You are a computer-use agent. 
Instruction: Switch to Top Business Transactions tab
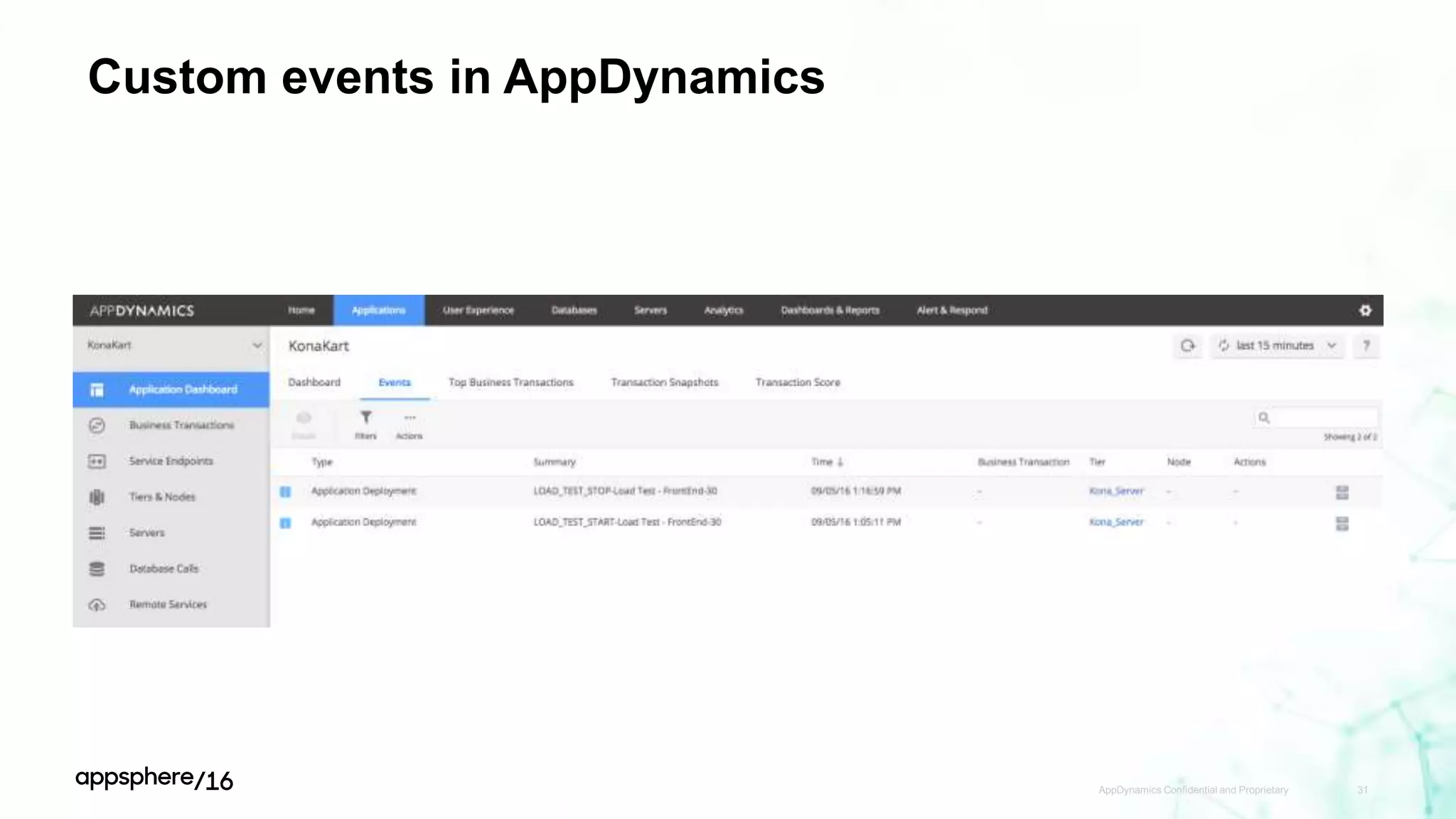pyautogui.click(x=510, y=382)
